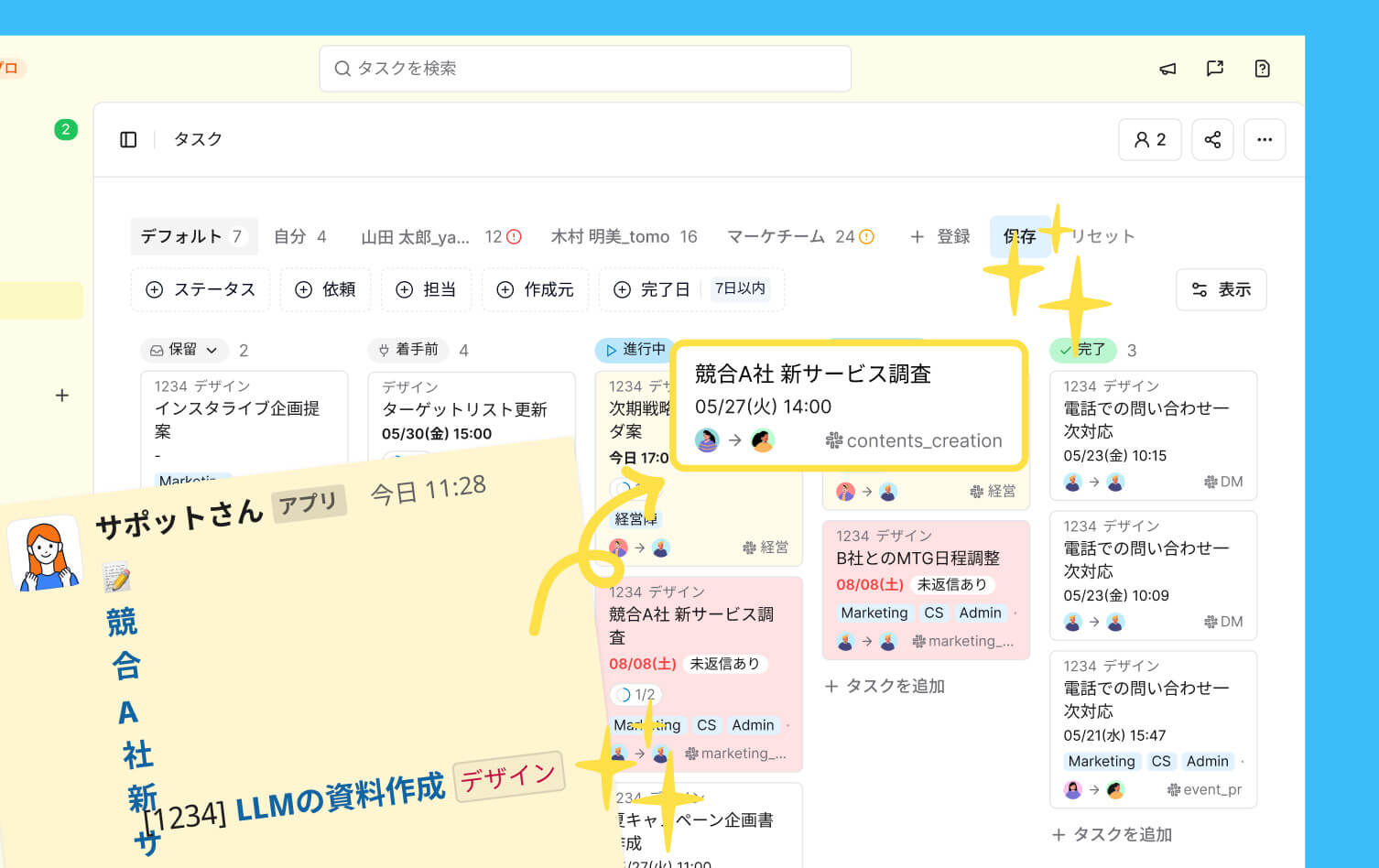Click the marketing_ channel on B社とのMTG日程調整 card
1379x868 pixels.
tap(963, 641)
